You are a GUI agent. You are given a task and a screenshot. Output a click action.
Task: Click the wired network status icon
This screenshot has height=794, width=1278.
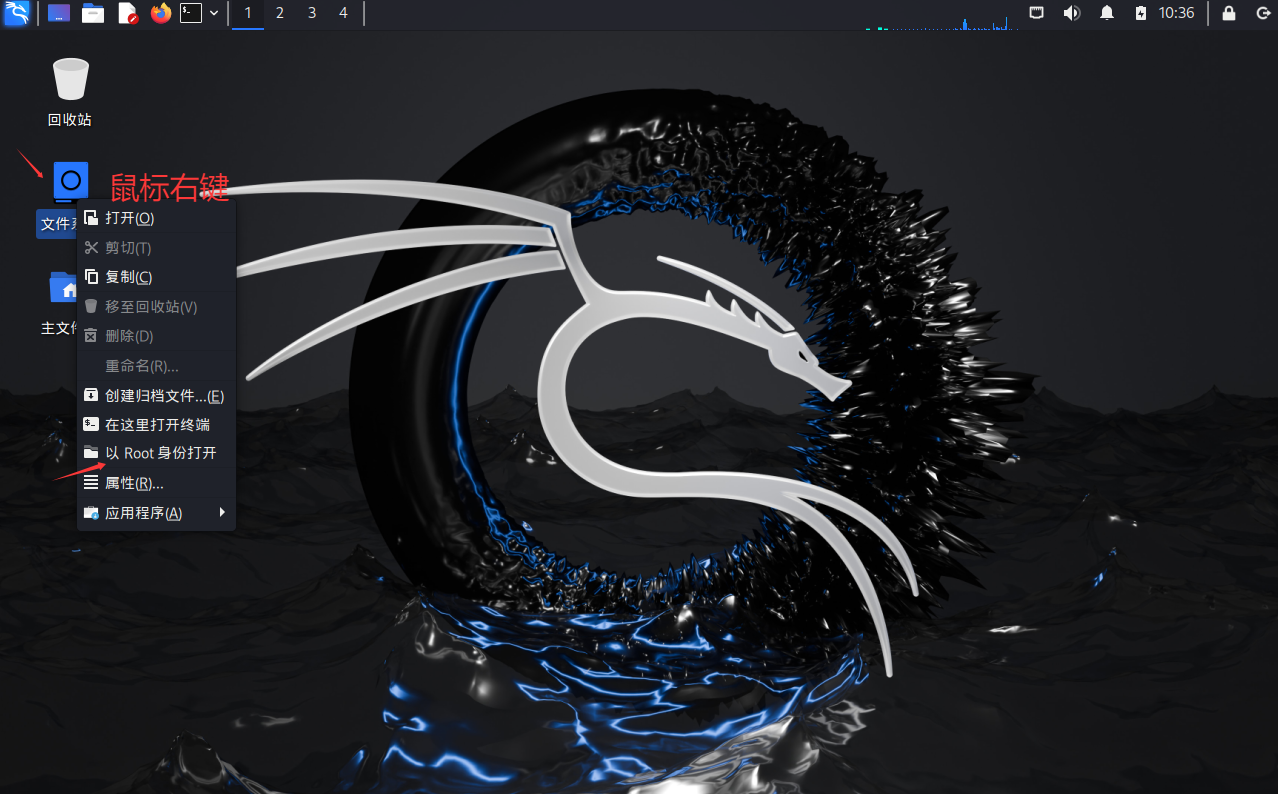coord(1037,13)
